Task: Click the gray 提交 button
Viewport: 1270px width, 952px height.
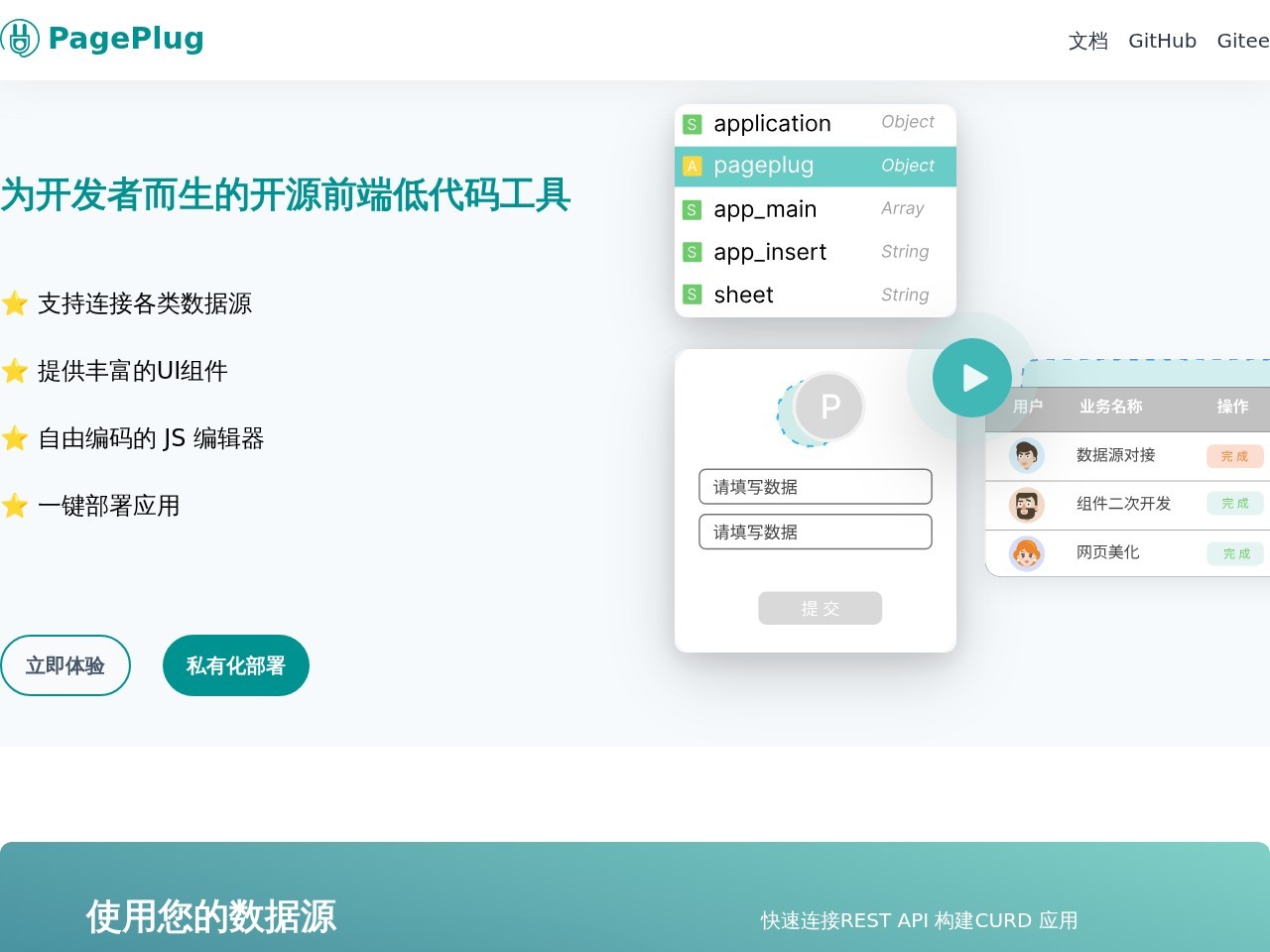Action: pyautogui.click(x=820, y=608)
